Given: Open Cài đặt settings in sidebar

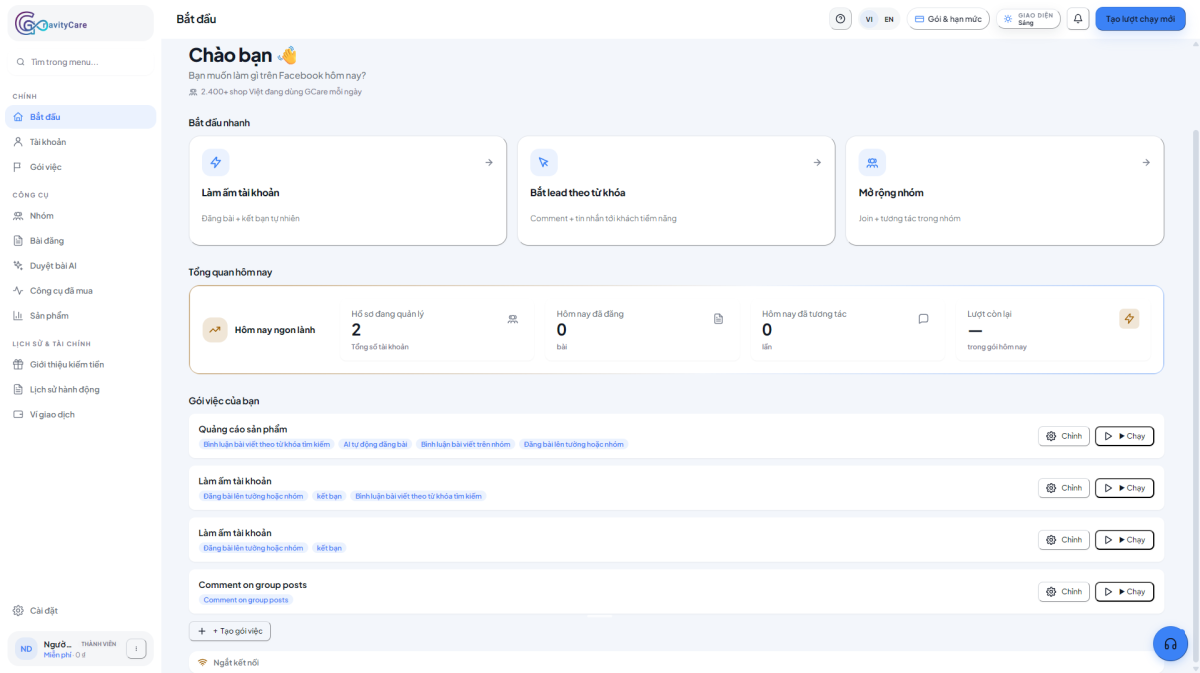Looking at the screenshot, I should [81, 611].
